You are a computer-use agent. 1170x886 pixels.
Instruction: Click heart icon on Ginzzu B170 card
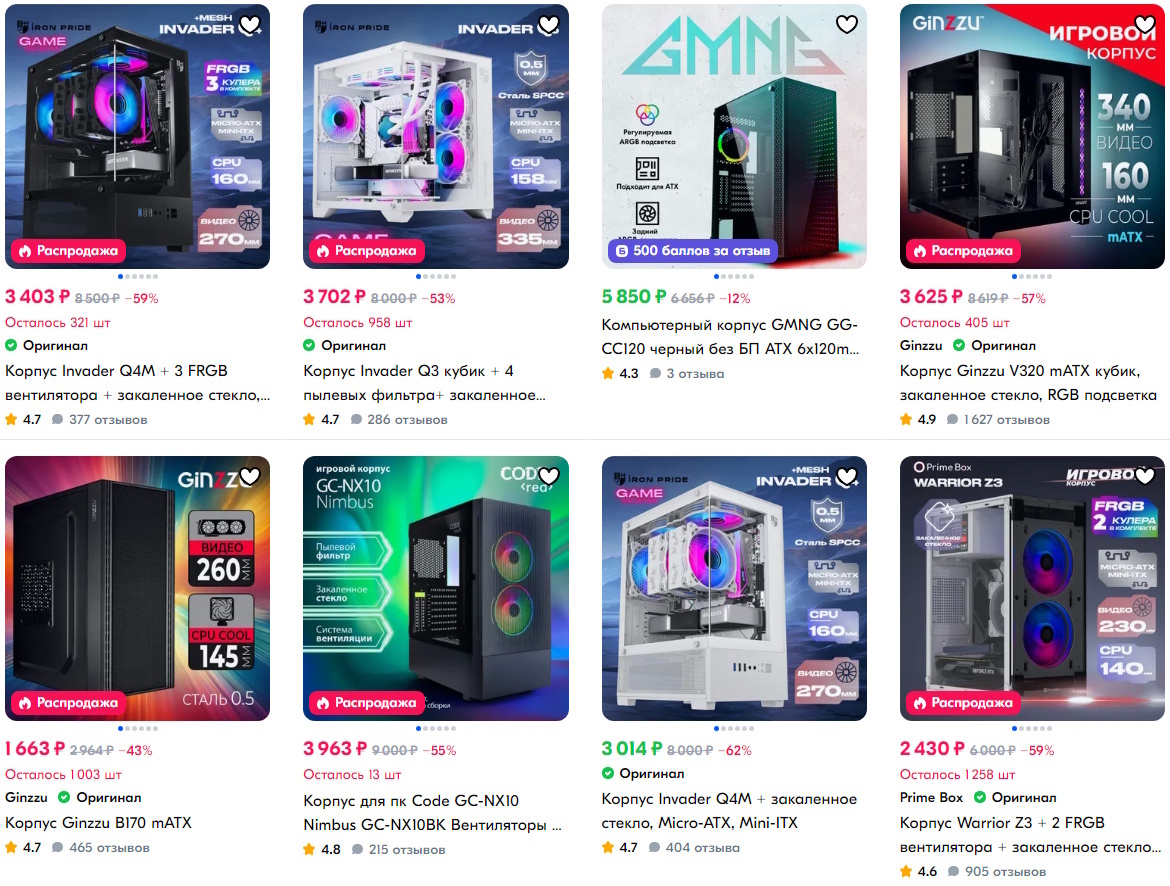click(250, 476)
